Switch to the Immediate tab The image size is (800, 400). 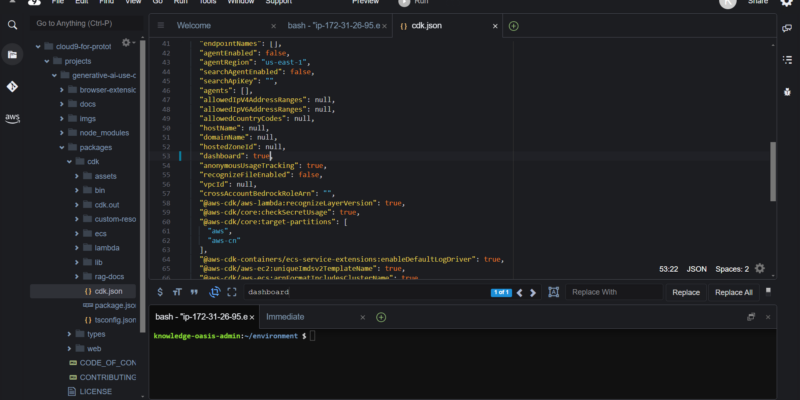tap(285, 317)
